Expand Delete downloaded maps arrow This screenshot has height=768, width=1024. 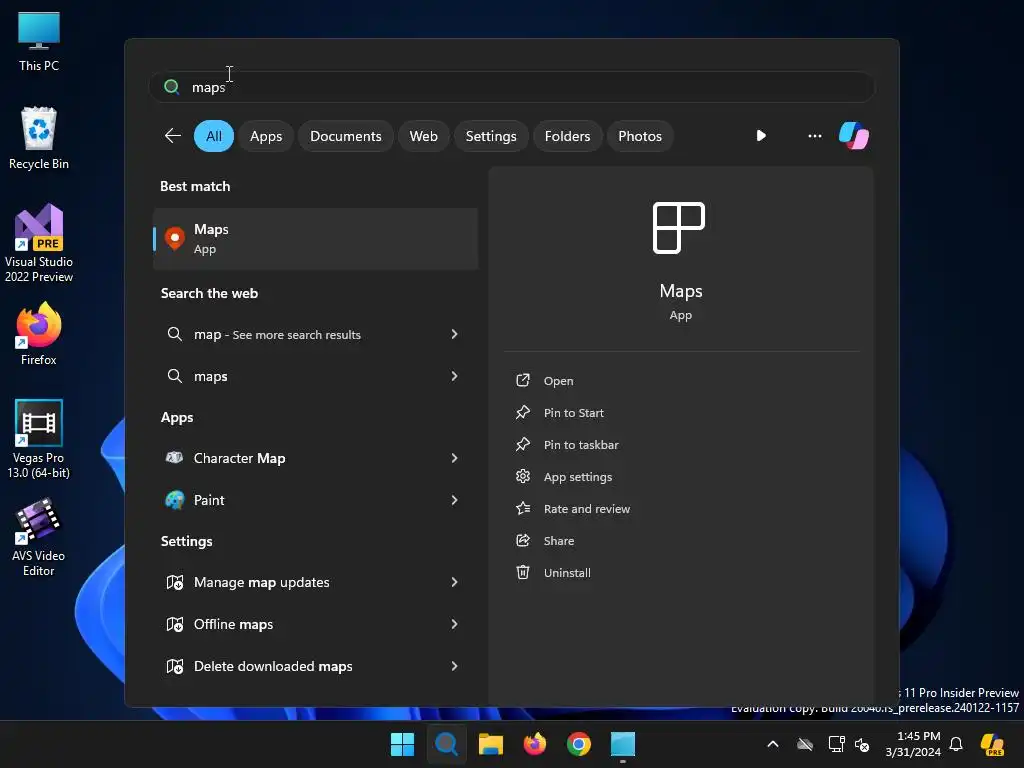tap(455, 666)
